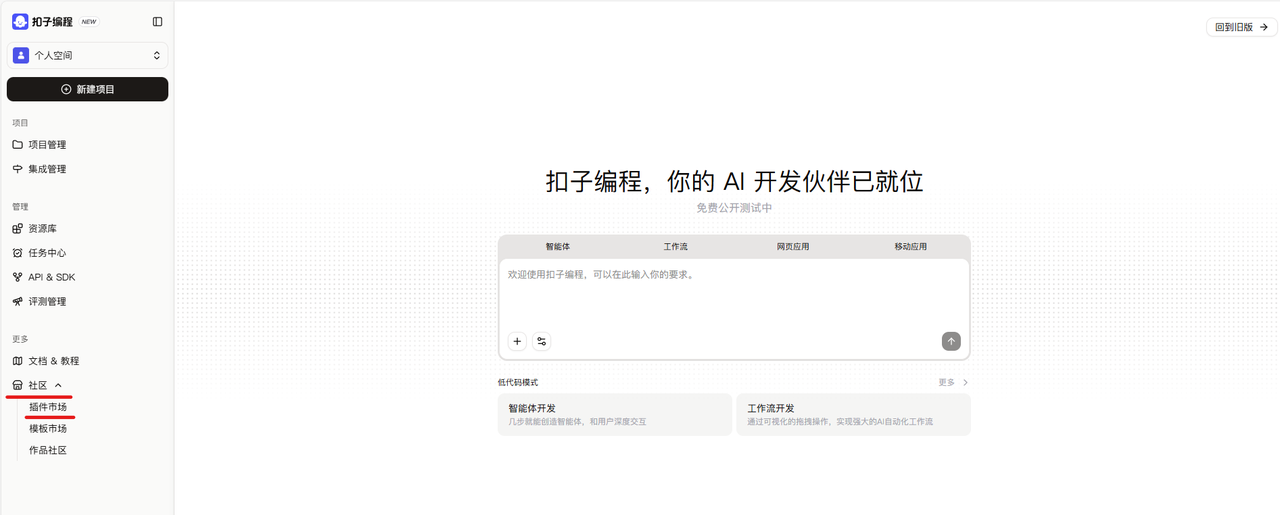Collapse the 社区 section chevron

tap(58, 385)
